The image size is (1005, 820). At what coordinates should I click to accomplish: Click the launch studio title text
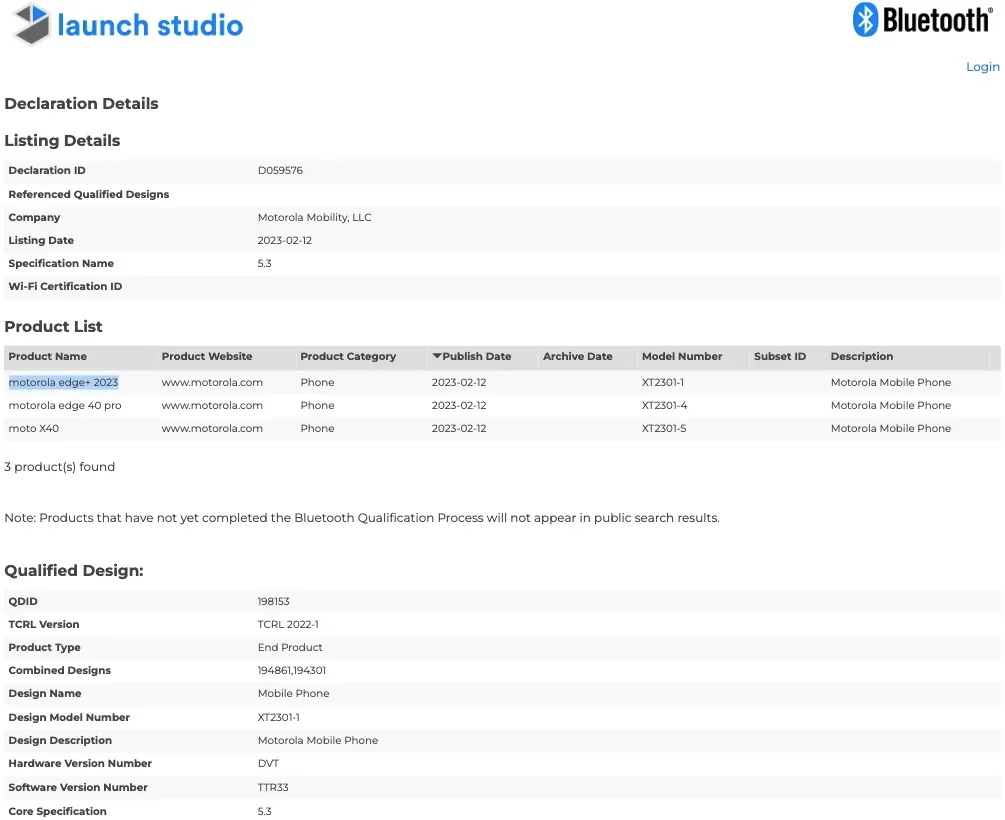pyautogui.click(x=150, y=25)
